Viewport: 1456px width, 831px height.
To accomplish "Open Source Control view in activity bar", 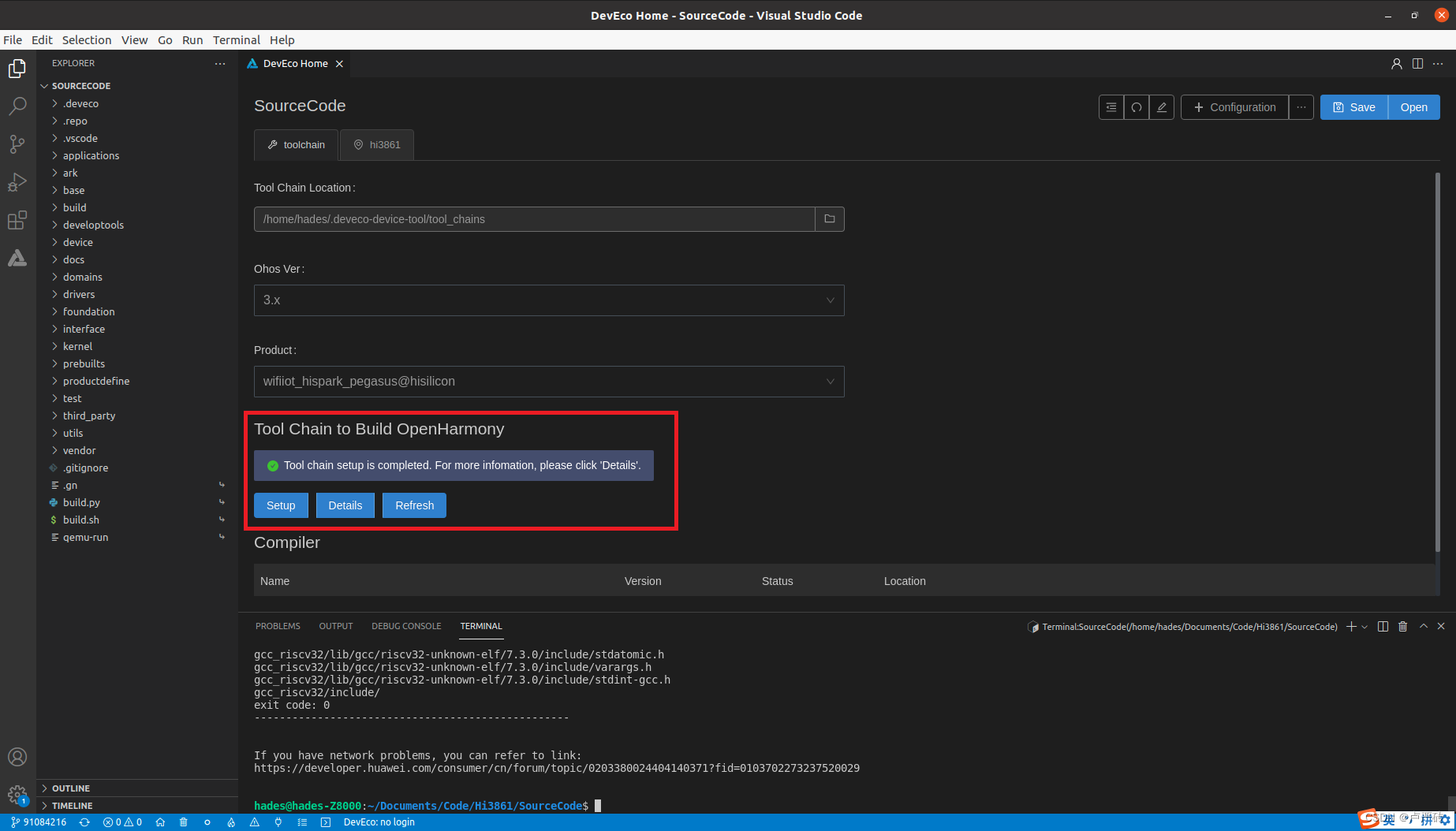I will click(17, 144).
